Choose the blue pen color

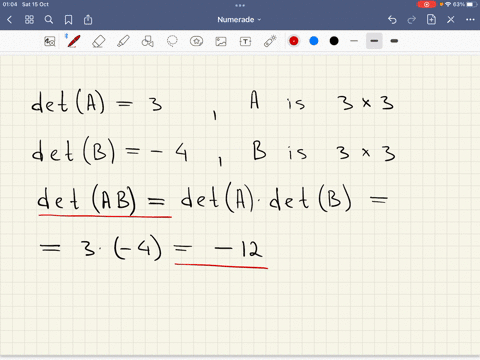tap(314, 41)
